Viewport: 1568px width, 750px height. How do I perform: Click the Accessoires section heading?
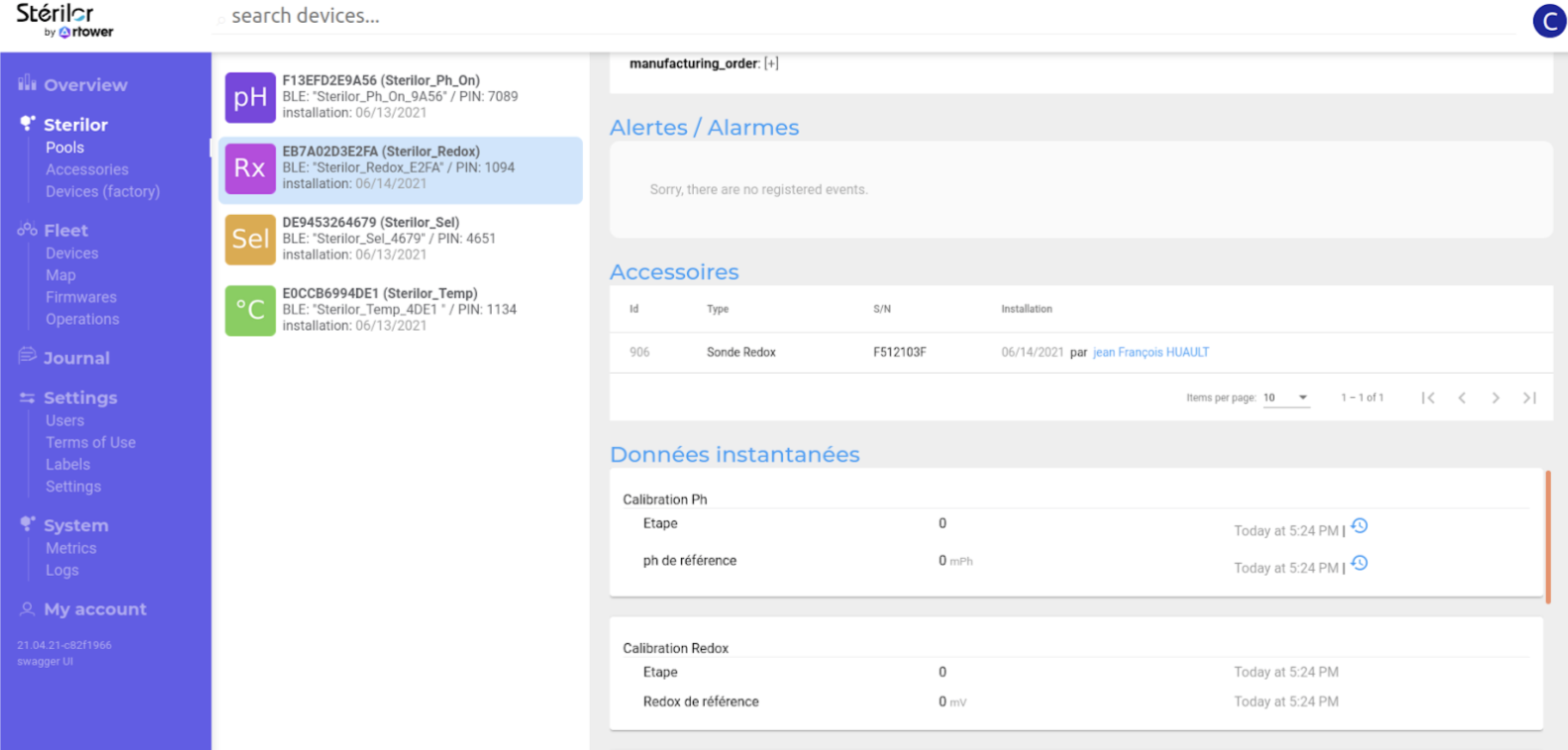(674, 272)
